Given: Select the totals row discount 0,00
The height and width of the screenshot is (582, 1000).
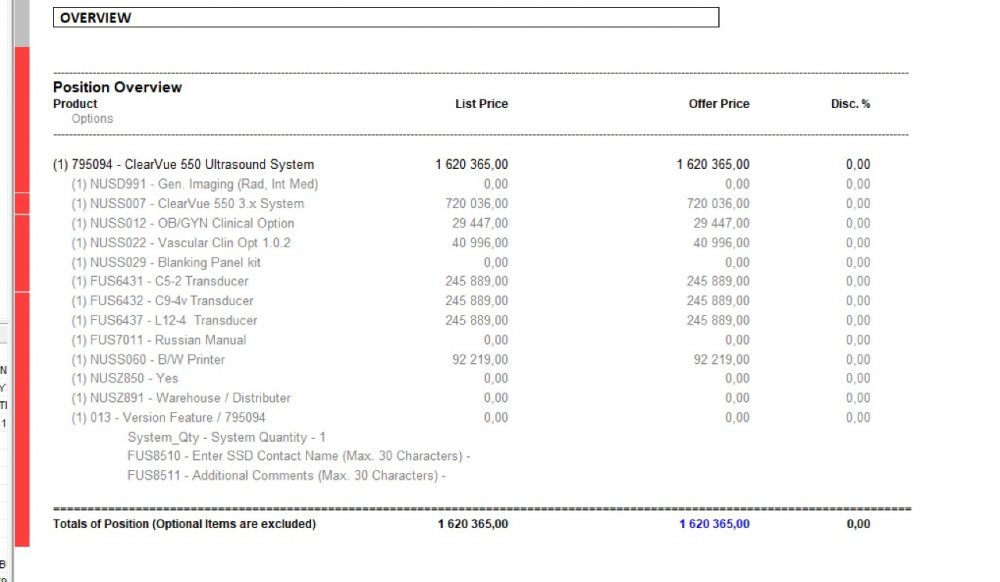Looking at the screenshot, I should point(858,524).
